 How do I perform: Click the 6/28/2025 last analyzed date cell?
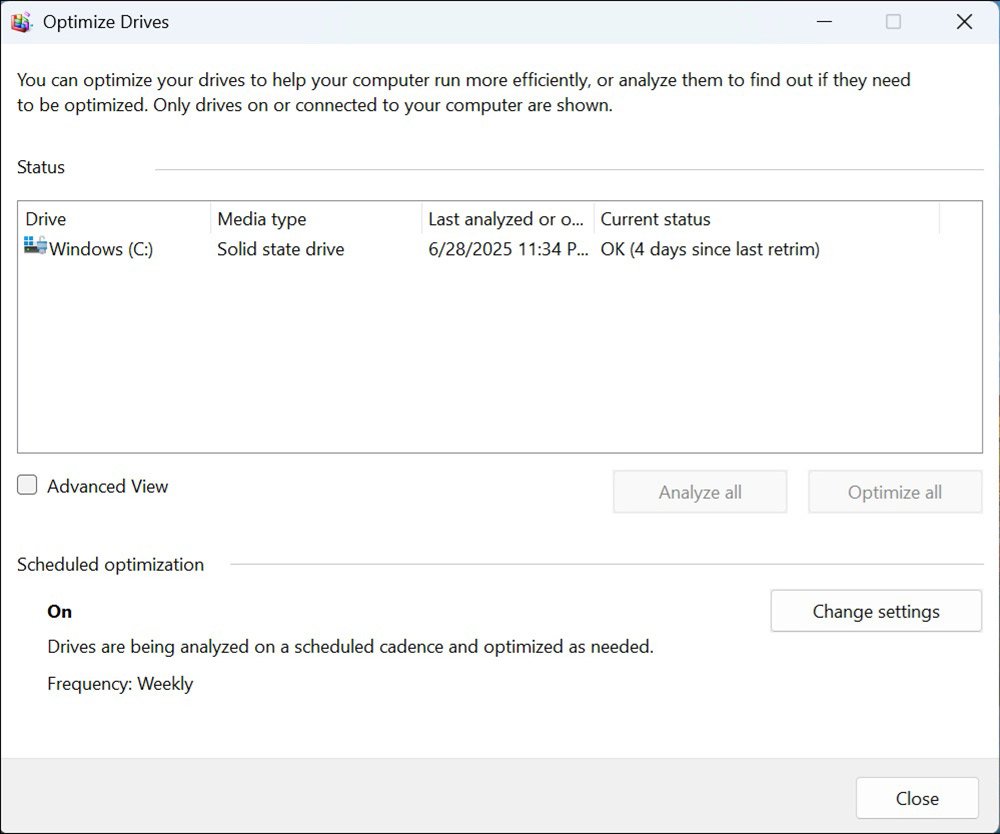[508, 249]
